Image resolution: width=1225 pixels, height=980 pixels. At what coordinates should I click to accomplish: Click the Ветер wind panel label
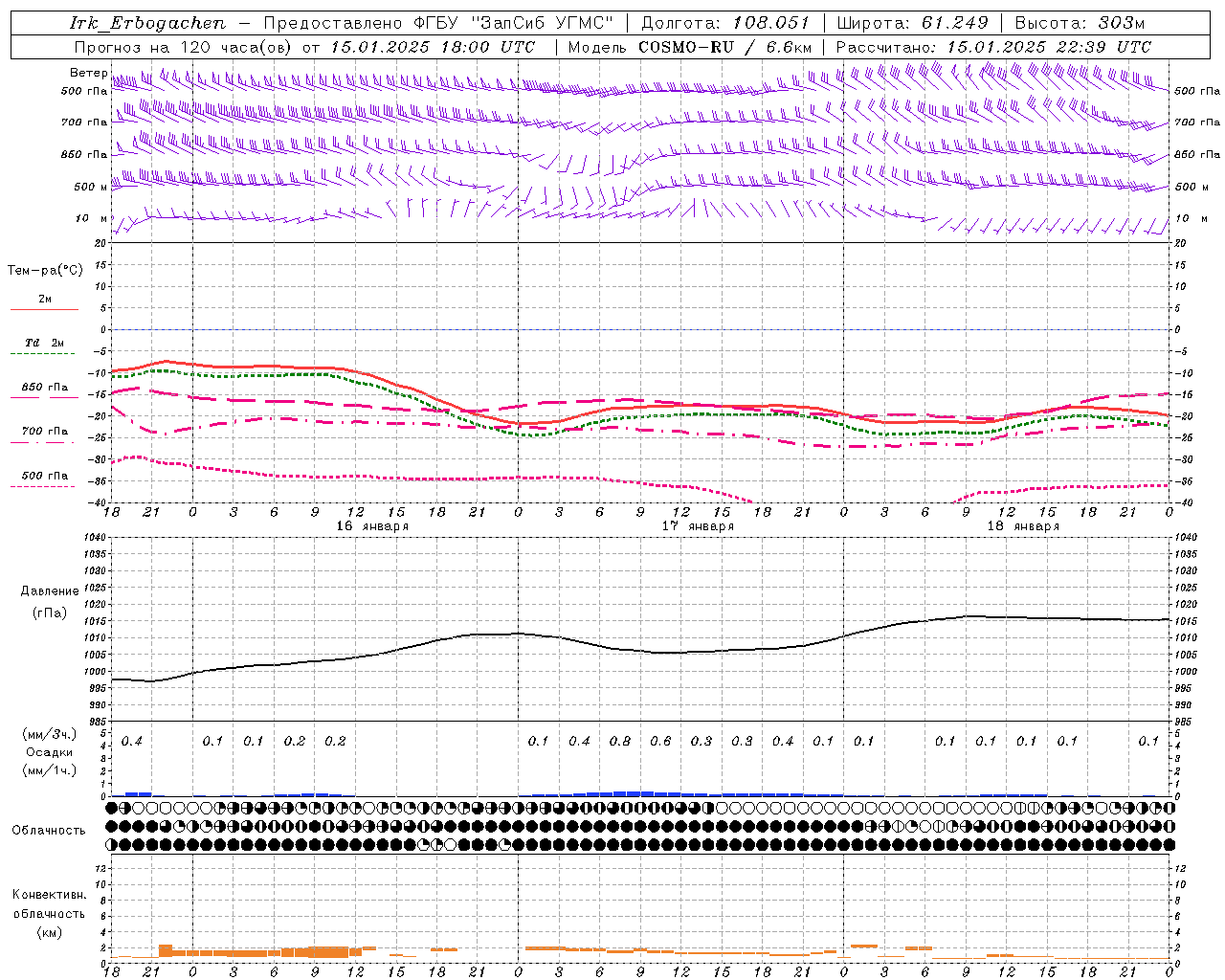[88, 73]
